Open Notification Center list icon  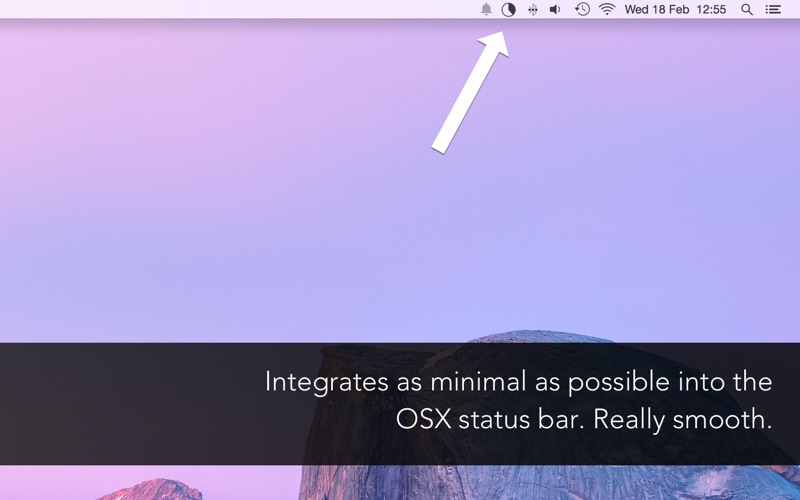[773, 9]
